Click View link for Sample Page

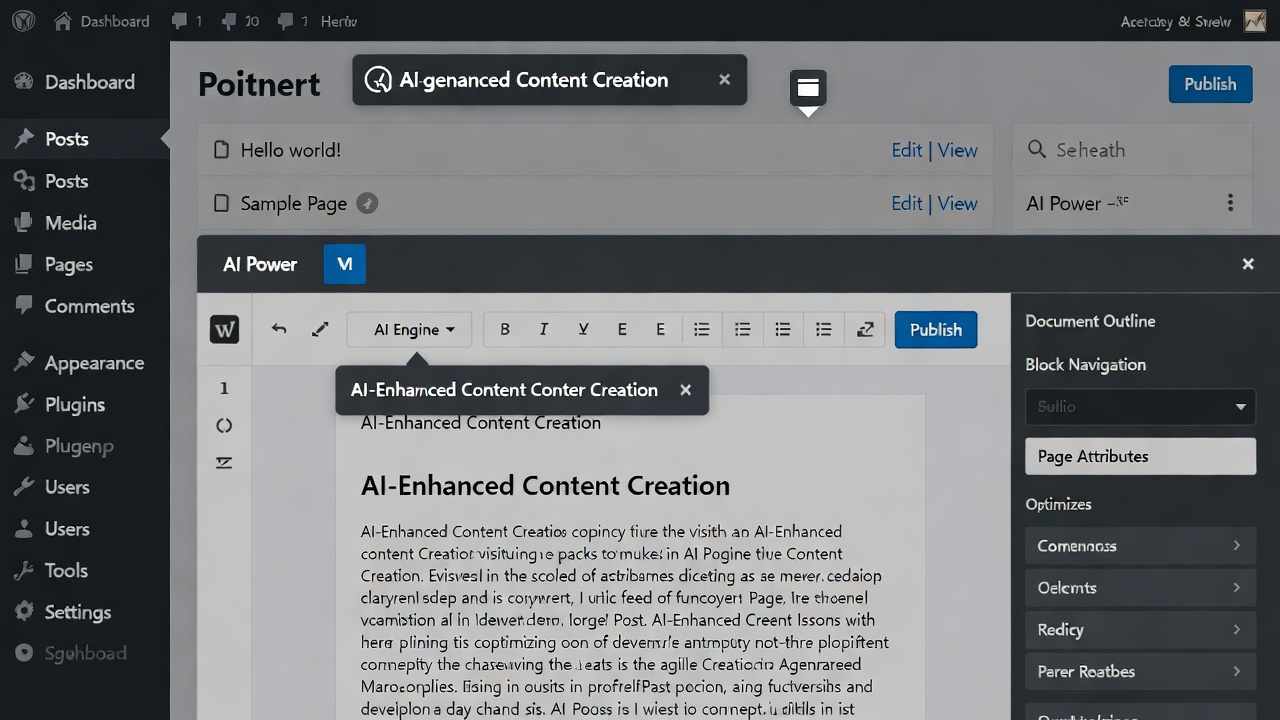pos(957,203)
